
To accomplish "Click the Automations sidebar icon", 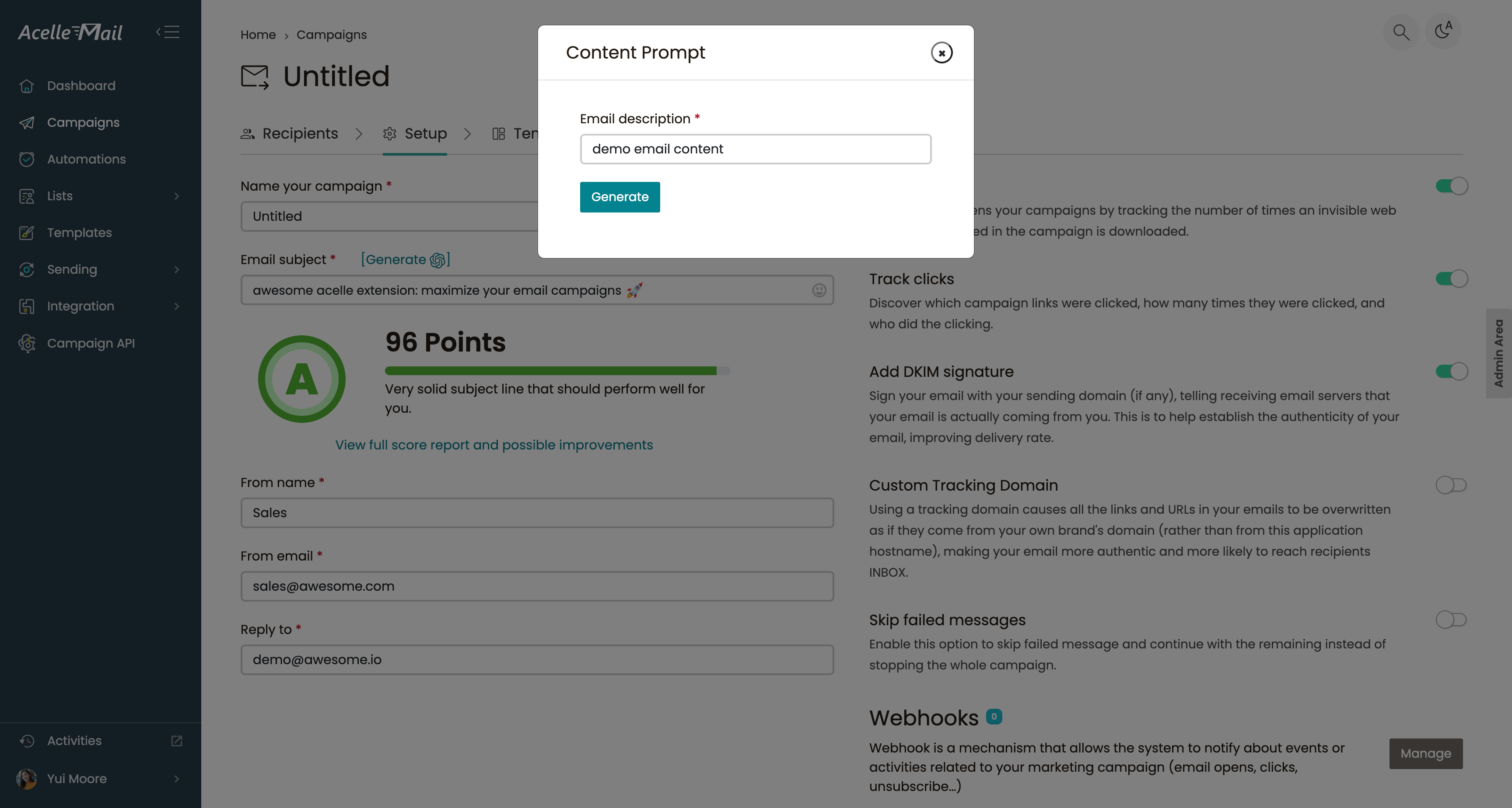I will pyautogui.click(x=26, y=159).
